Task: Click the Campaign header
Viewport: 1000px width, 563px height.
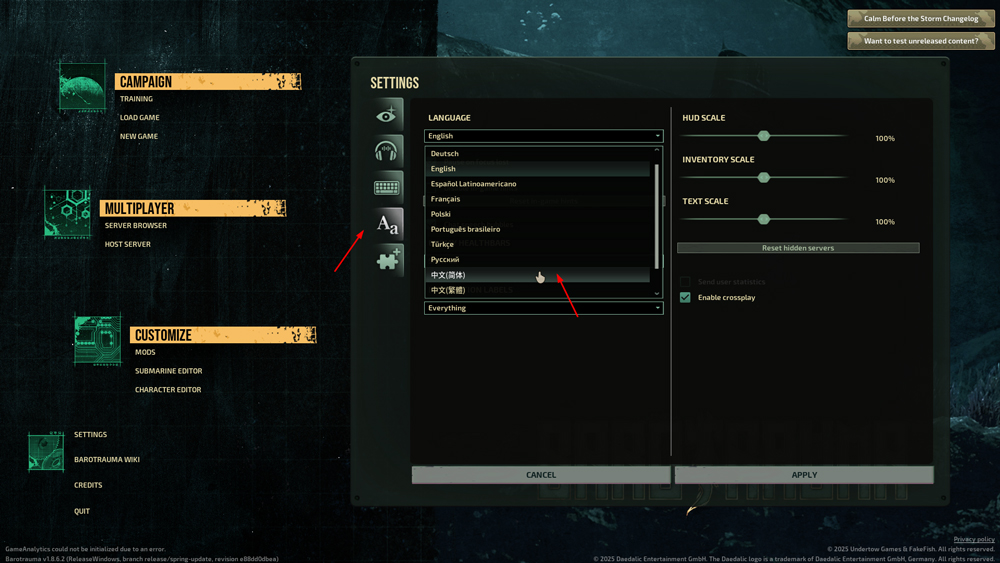Action: 208,82
